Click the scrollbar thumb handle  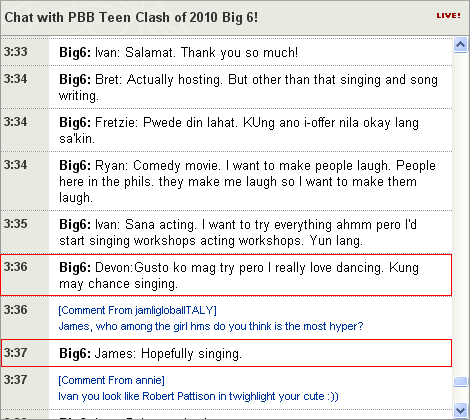pyautogui.click(x=460, y=381)
